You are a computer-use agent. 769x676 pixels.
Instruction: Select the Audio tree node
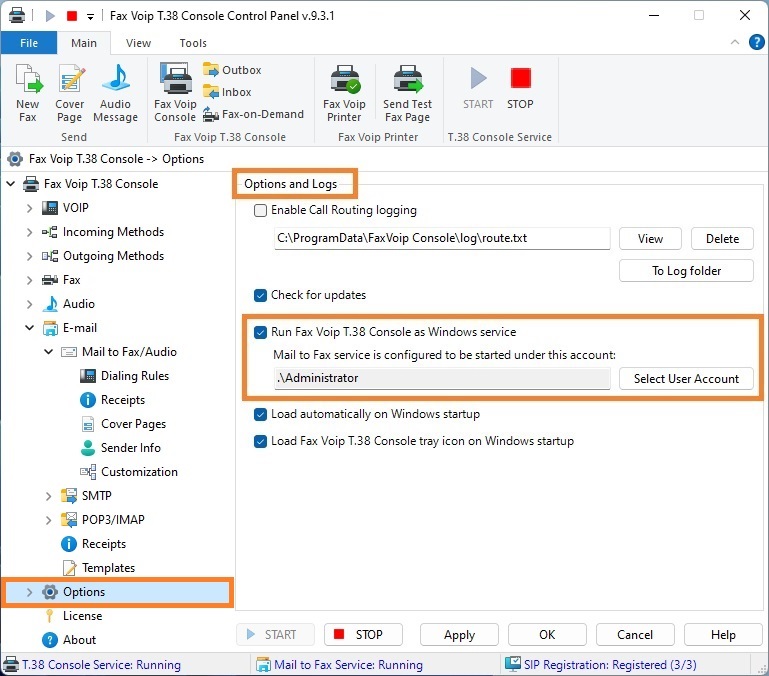pos(78,304)
